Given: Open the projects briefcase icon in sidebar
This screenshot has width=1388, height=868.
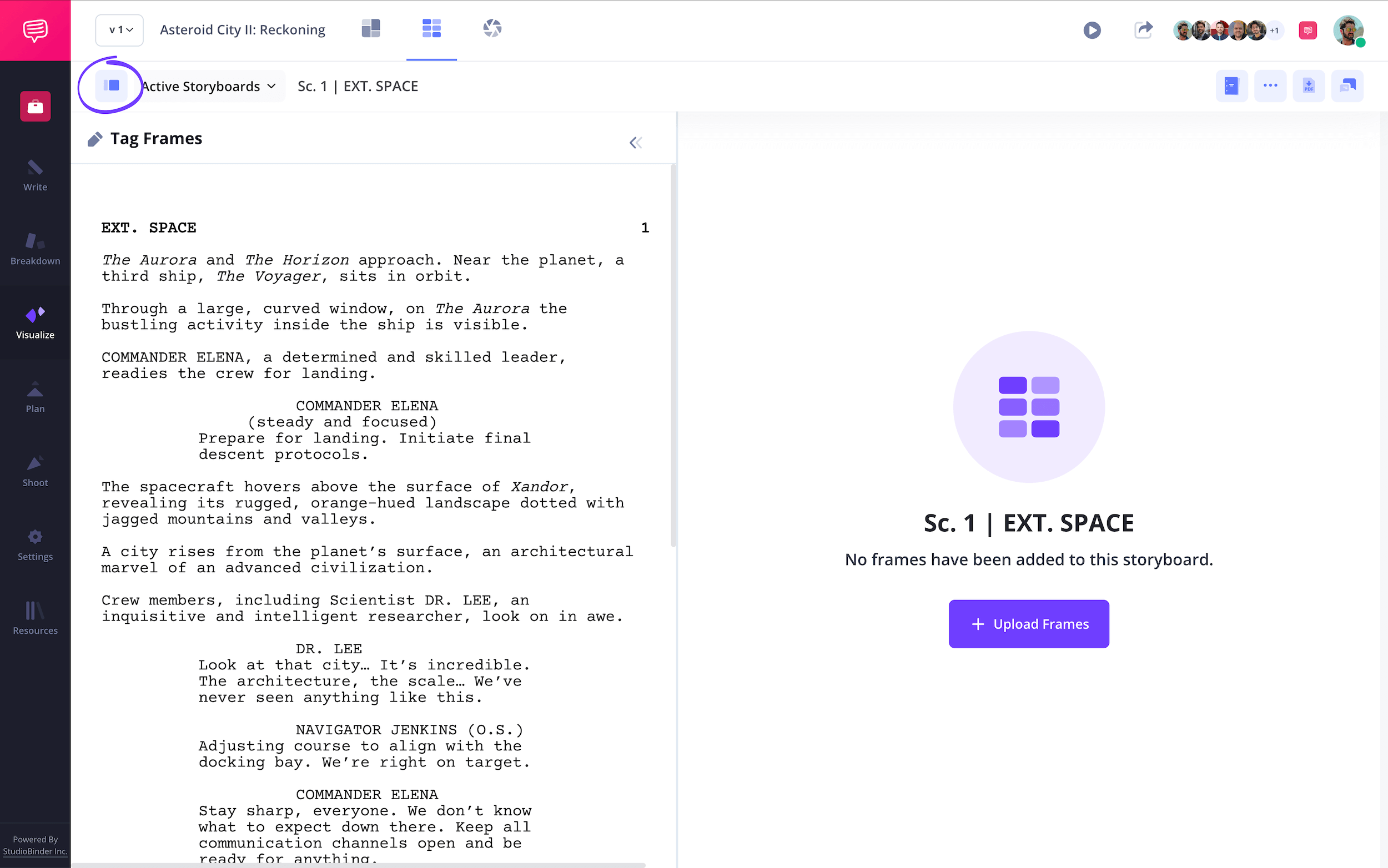Looking at the screenshot, I should click(x=35, y=106).
